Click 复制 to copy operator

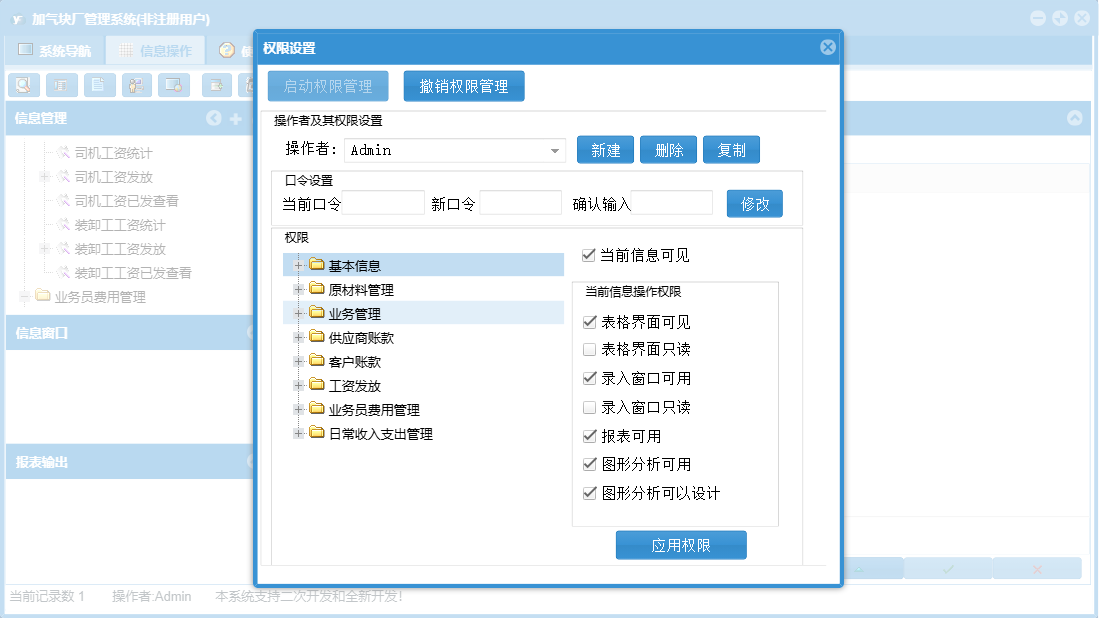pos(731,150)
